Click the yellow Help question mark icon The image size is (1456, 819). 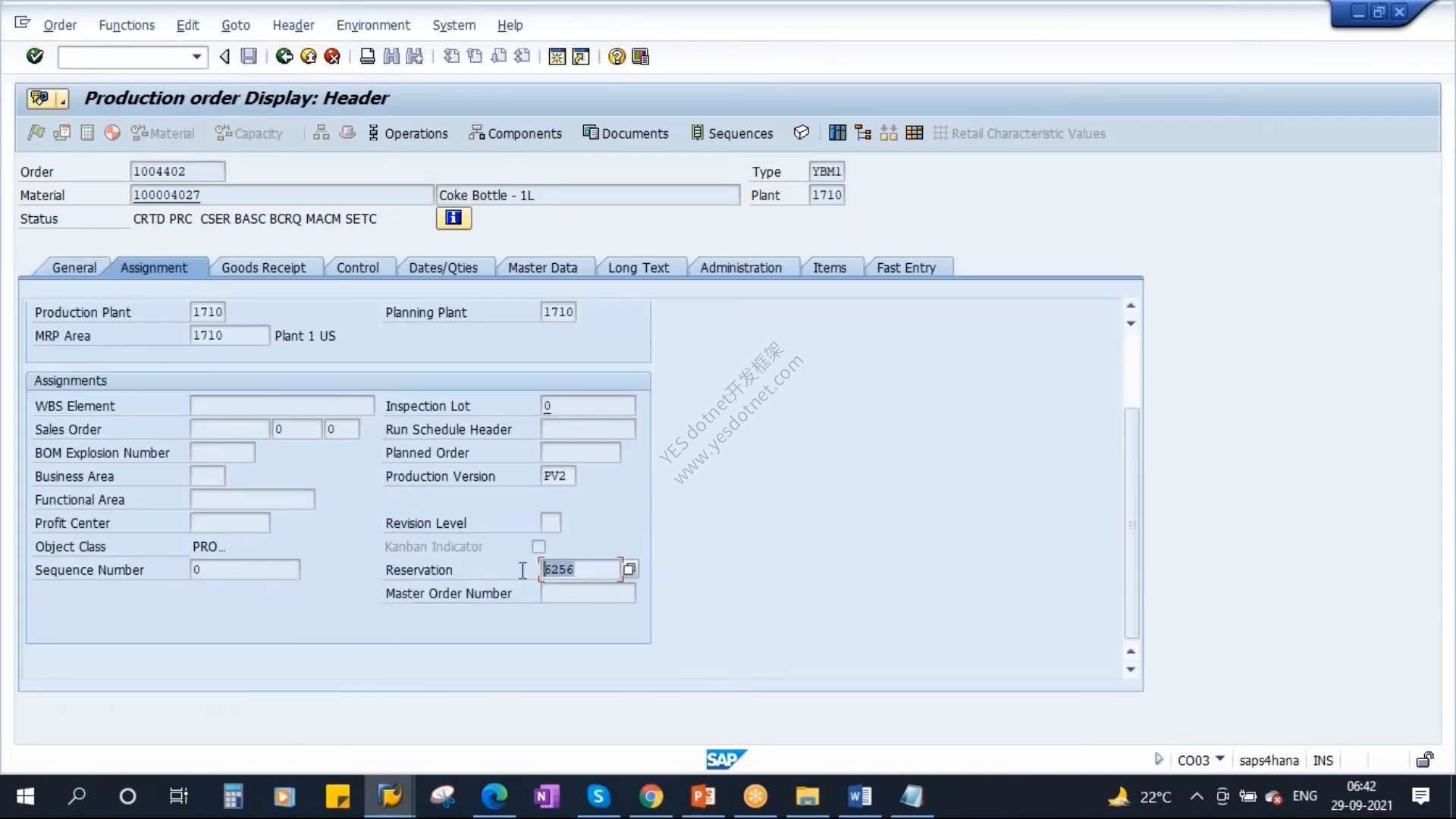pos(617,57)
